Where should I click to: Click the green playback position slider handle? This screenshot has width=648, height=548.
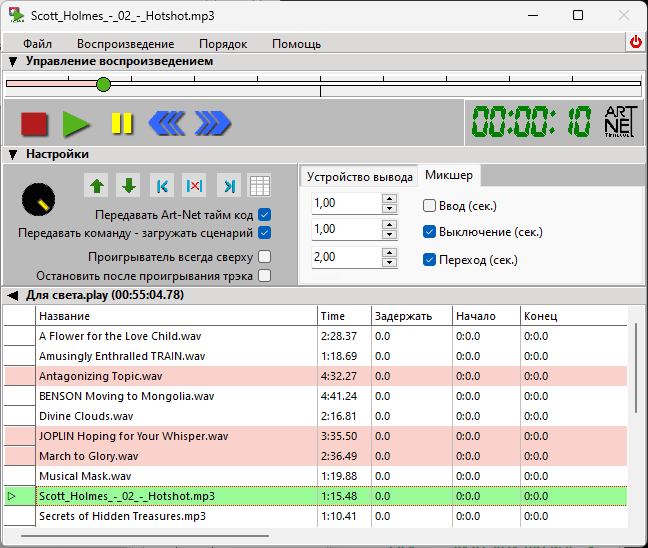(x=103, y=84)
